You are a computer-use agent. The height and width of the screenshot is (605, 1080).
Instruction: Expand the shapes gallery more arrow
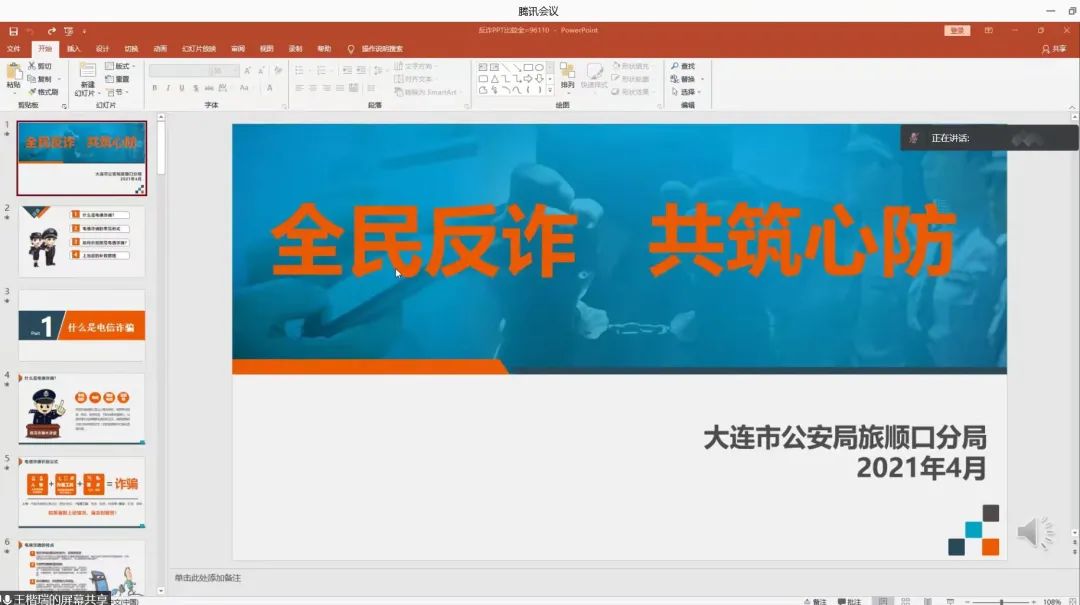pyautogui.click(x=551, y=91)
